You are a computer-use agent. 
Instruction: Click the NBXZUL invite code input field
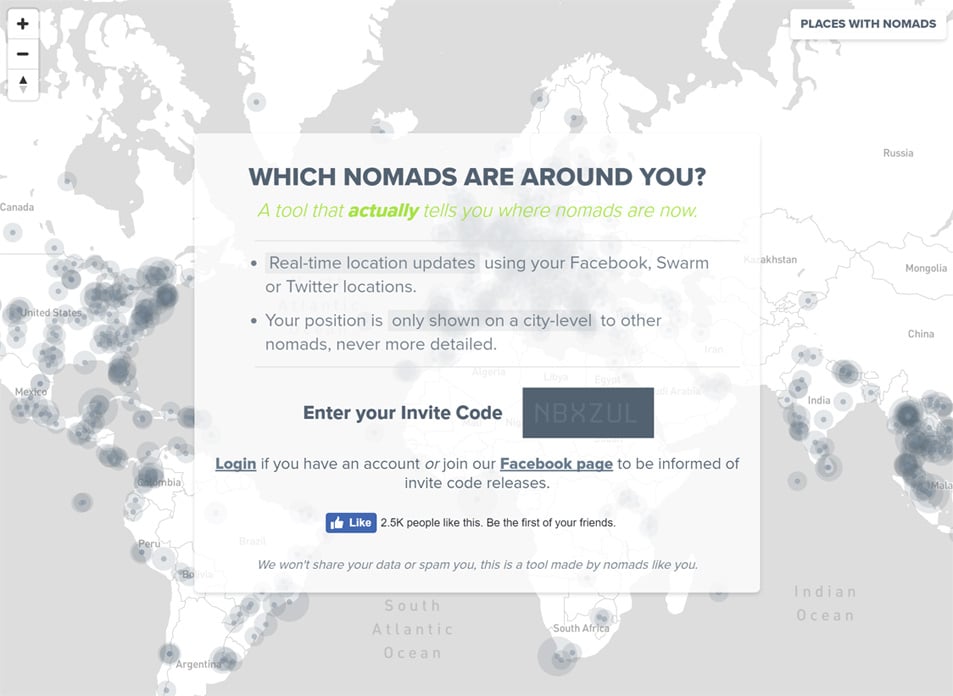click(x=585, y=412)
